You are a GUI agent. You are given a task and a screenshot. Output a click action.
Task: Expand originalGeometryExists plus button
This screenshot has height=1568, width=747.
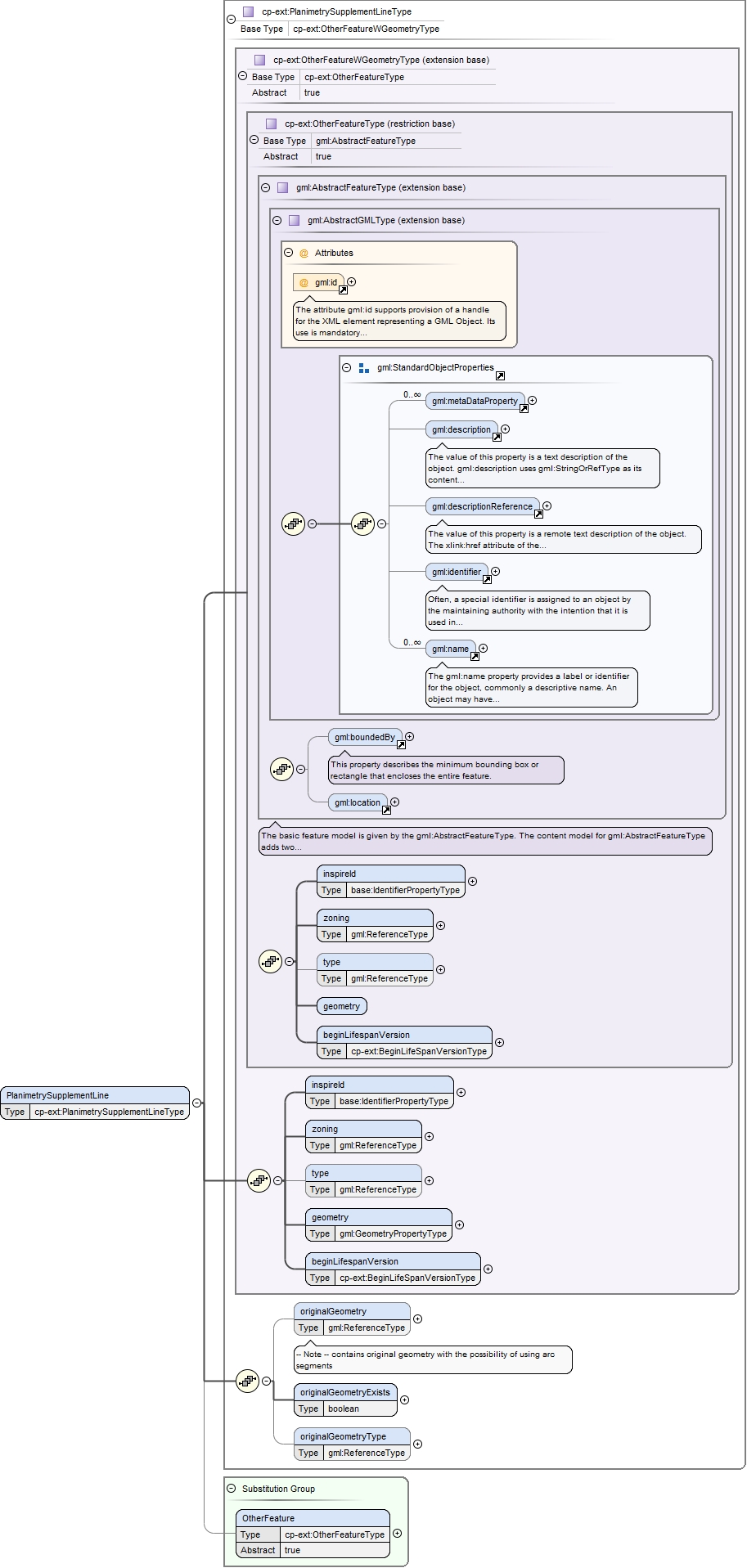point(405,1400)
